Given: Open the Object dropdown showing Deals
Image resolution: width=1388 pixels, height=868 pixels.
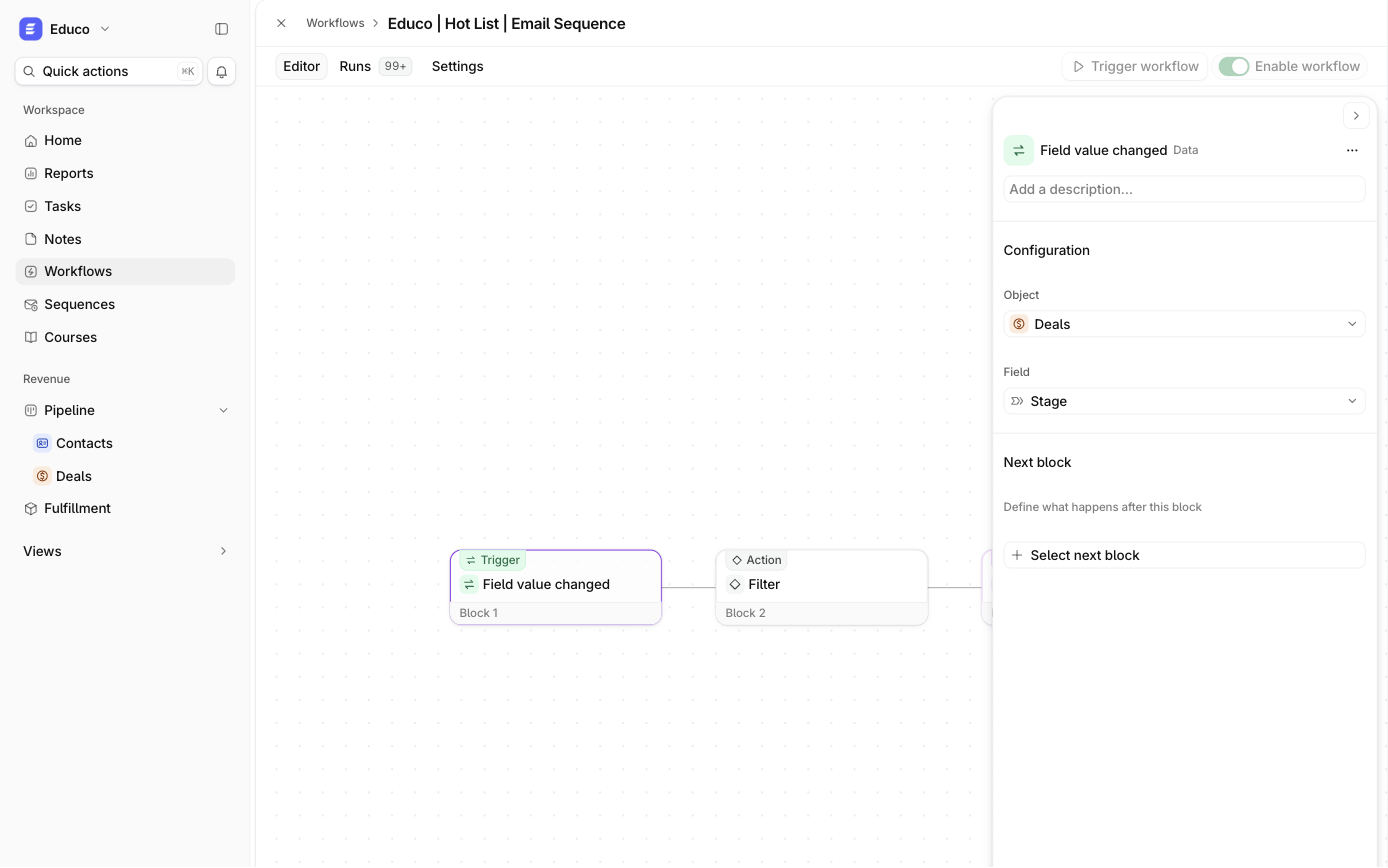Looking at the screenshot, I should click(x=1184, y=324).
